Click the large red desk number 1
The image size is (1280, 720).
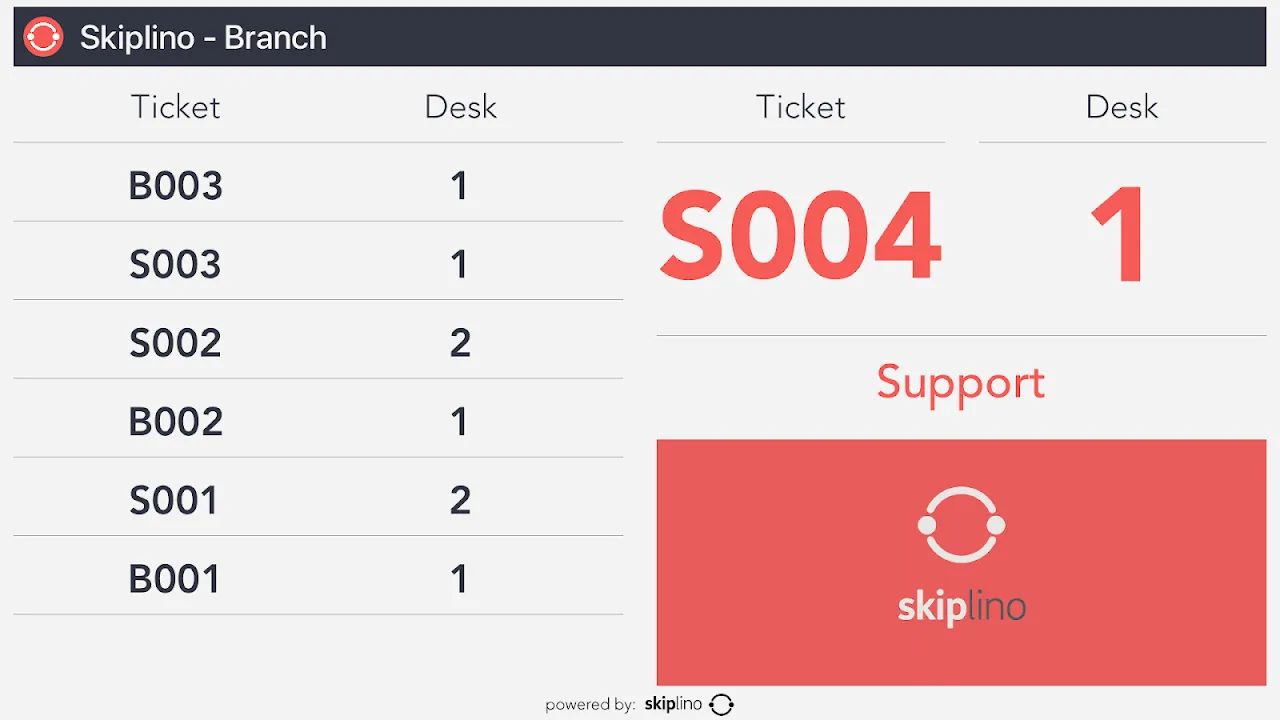click(x=1120, y=236)
